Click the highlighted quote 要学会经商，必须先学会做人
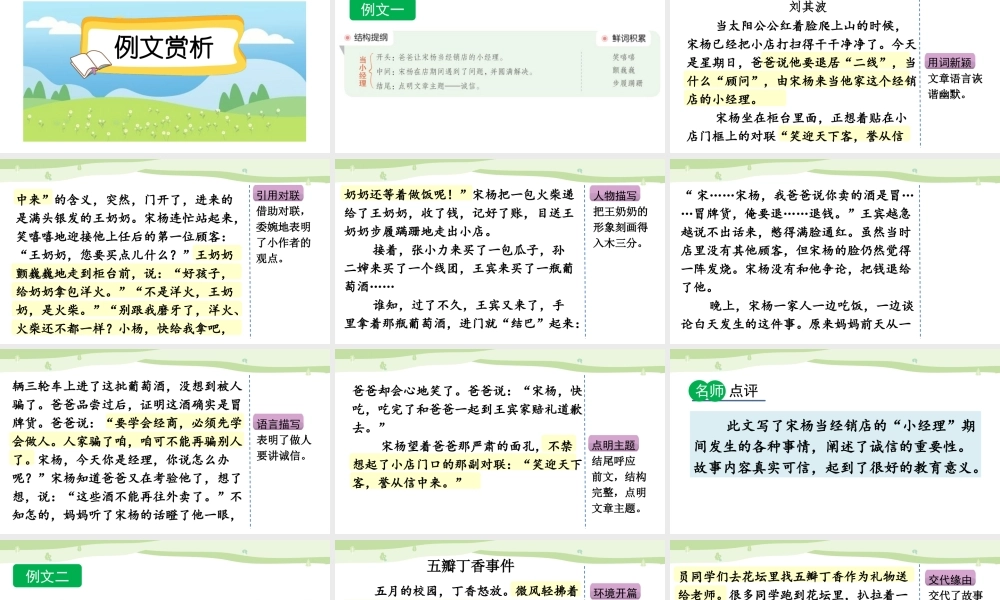This screenshot has width=1000, height=600. pos(128,441)
